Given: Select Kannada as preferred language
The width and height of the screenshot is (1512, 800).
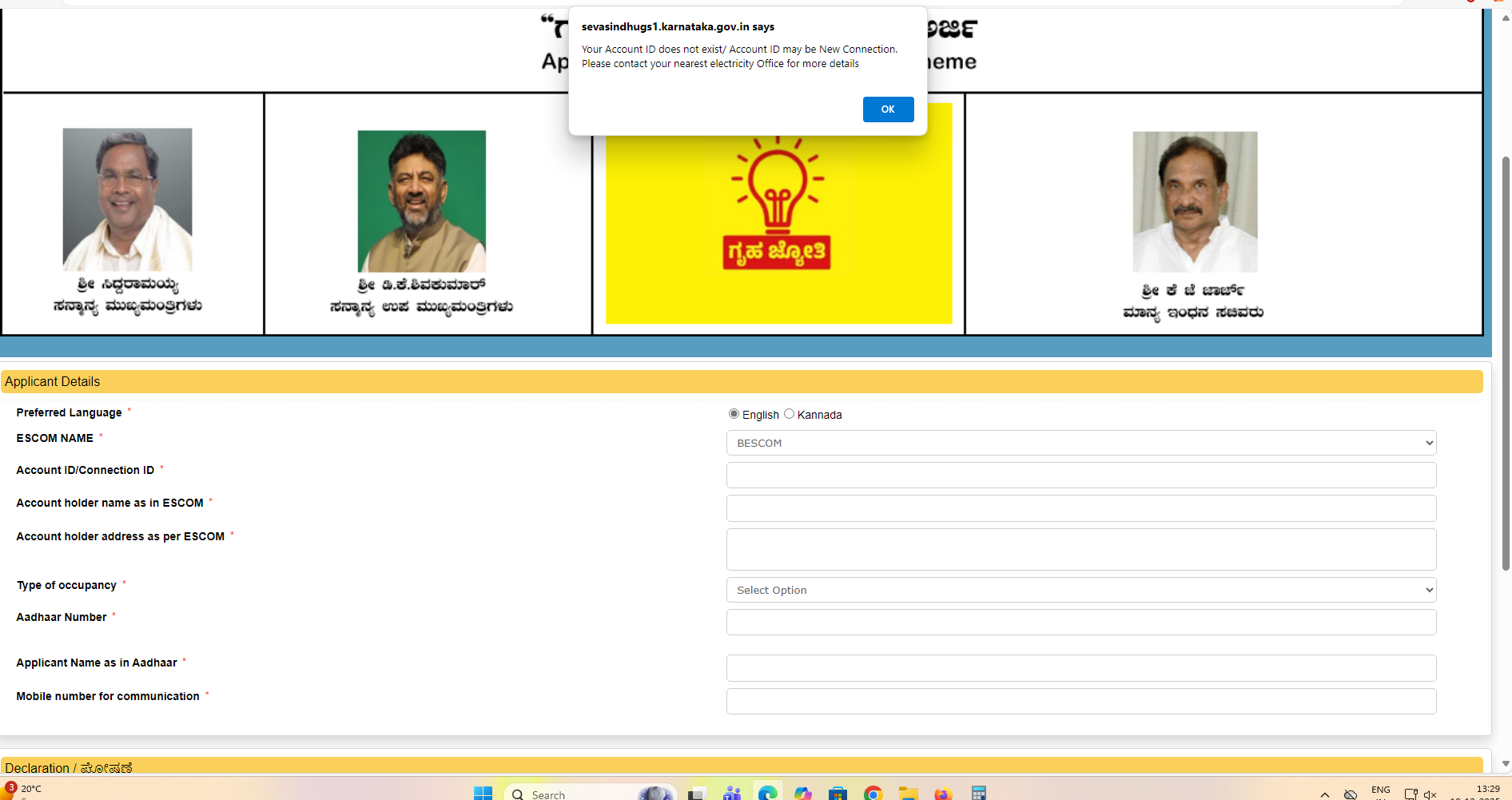Looking at the screenshot, I should click(x=789, y=414).
